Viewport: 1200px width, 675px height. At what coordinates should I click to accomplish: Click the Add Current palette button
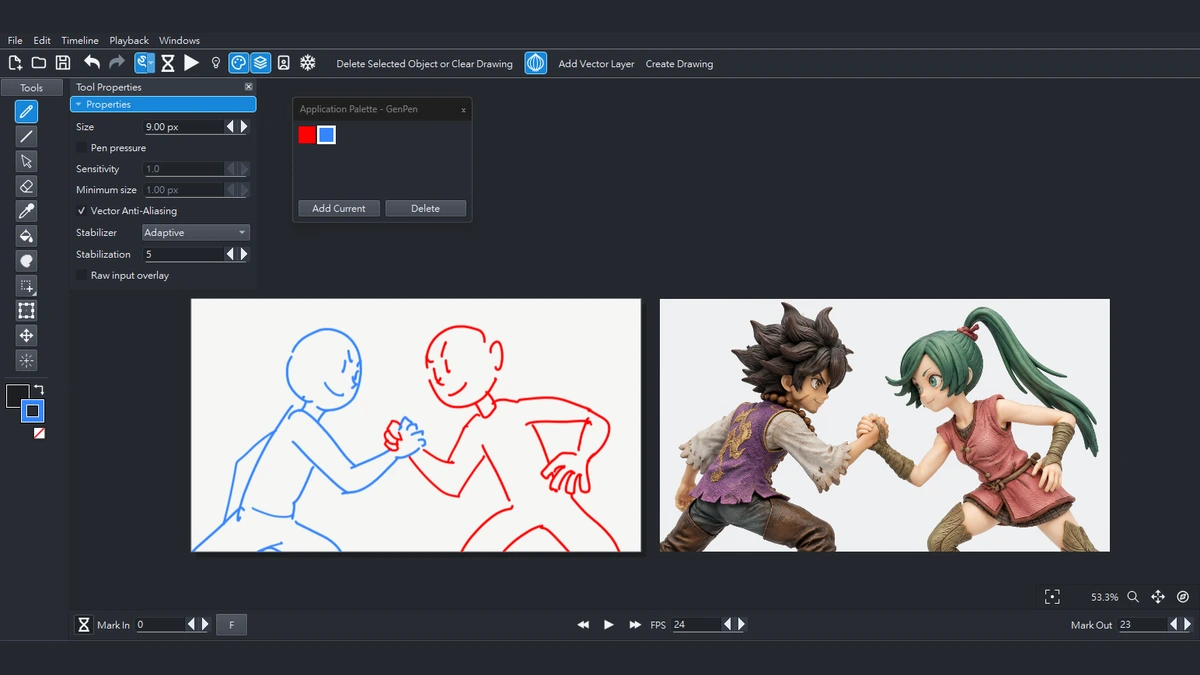point(339,208)
